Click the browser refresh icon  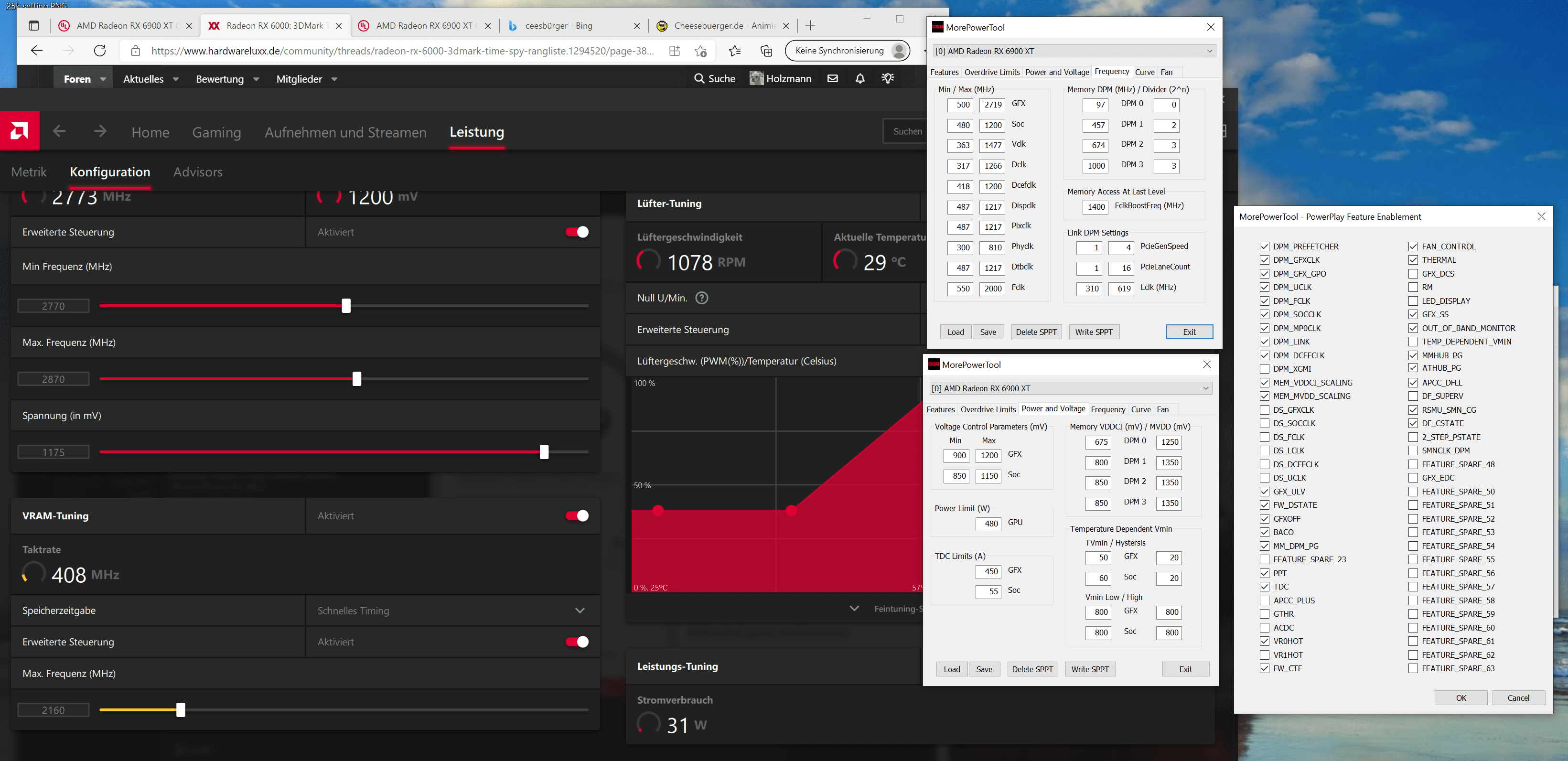[x=100, y=51]
